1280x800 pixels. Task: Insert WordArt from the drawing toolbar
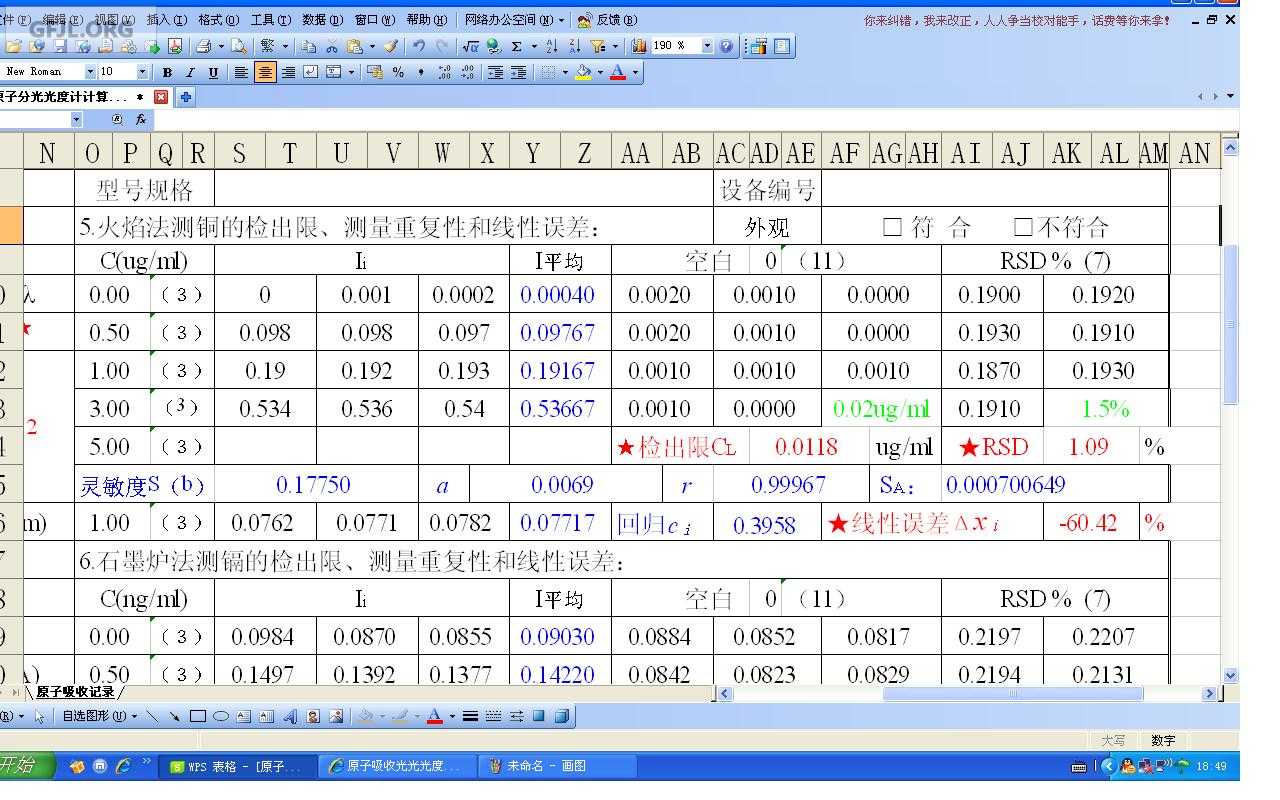click(289, 716)
